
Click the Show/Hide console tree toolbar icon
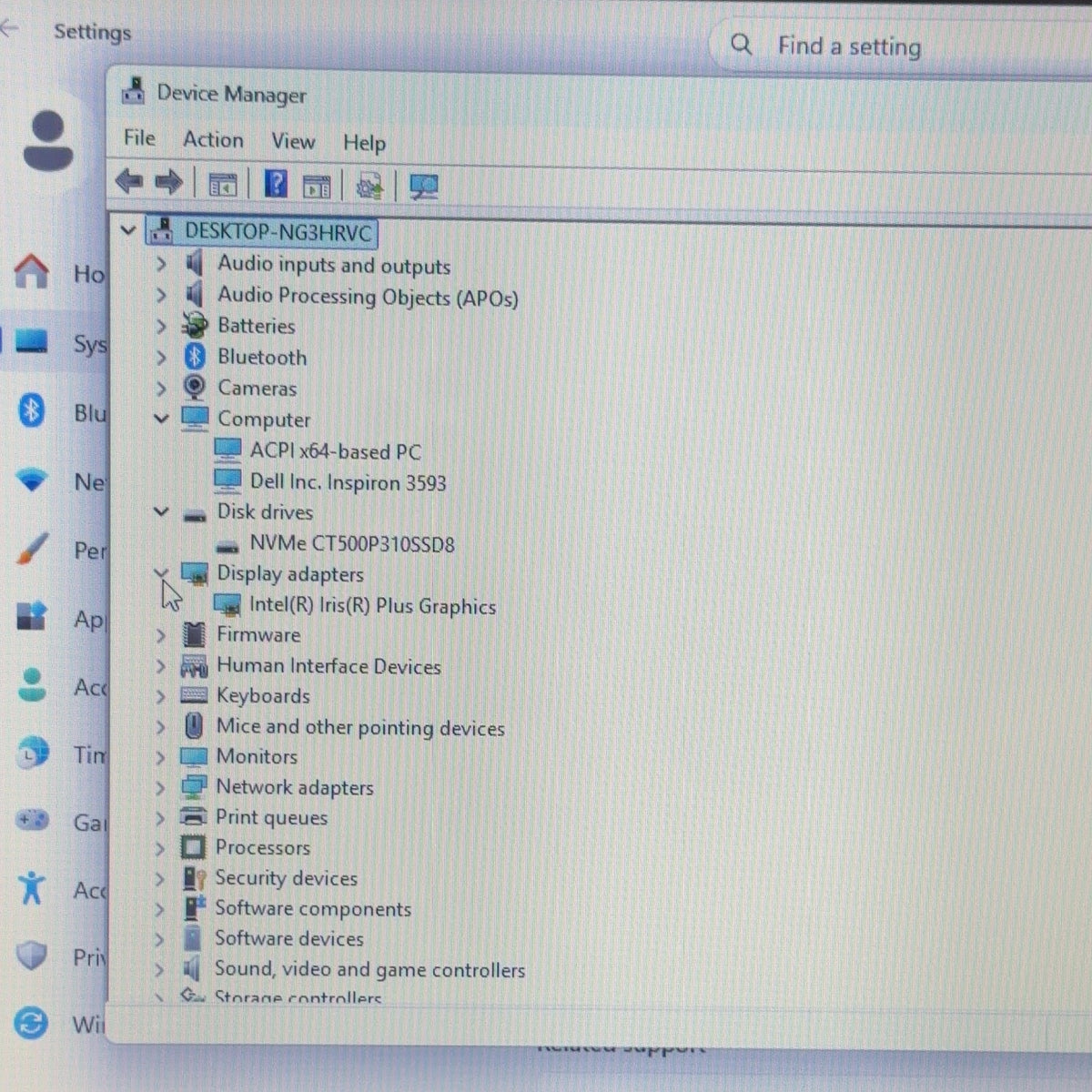[223, 185]
